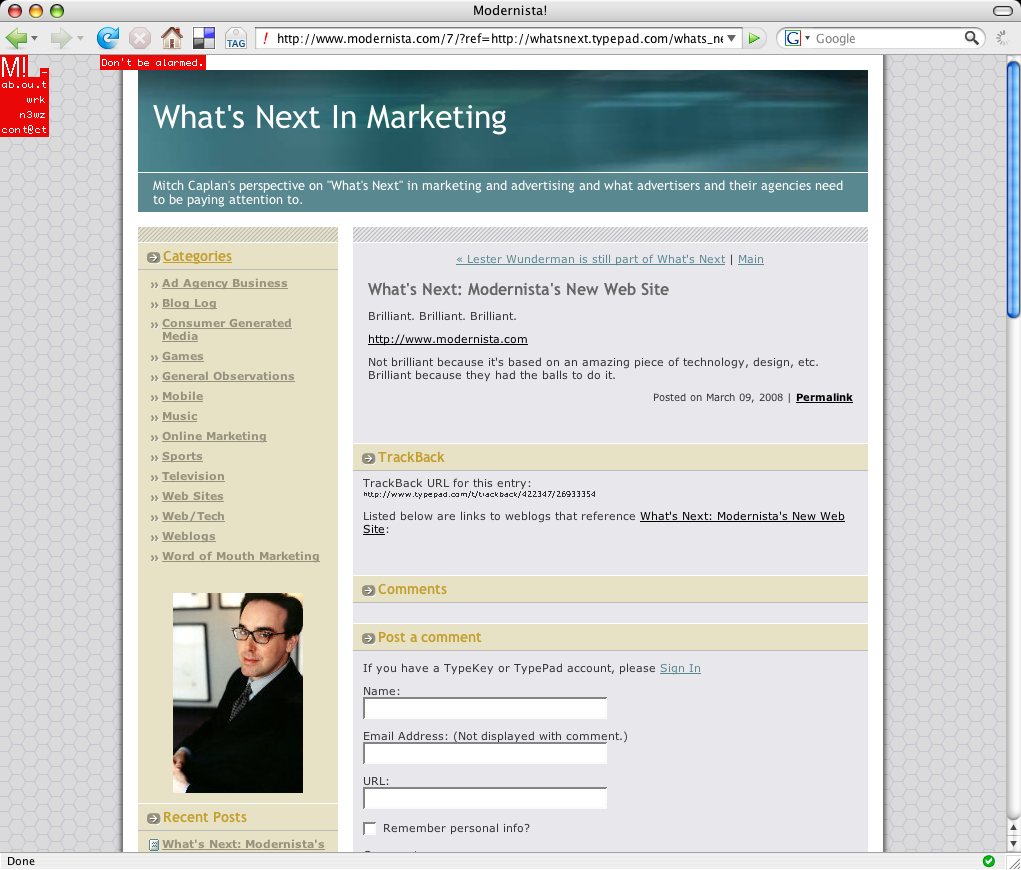1021x870 pixels.
Task: Open Modernista cont@ct menu item
Action: 24,130
